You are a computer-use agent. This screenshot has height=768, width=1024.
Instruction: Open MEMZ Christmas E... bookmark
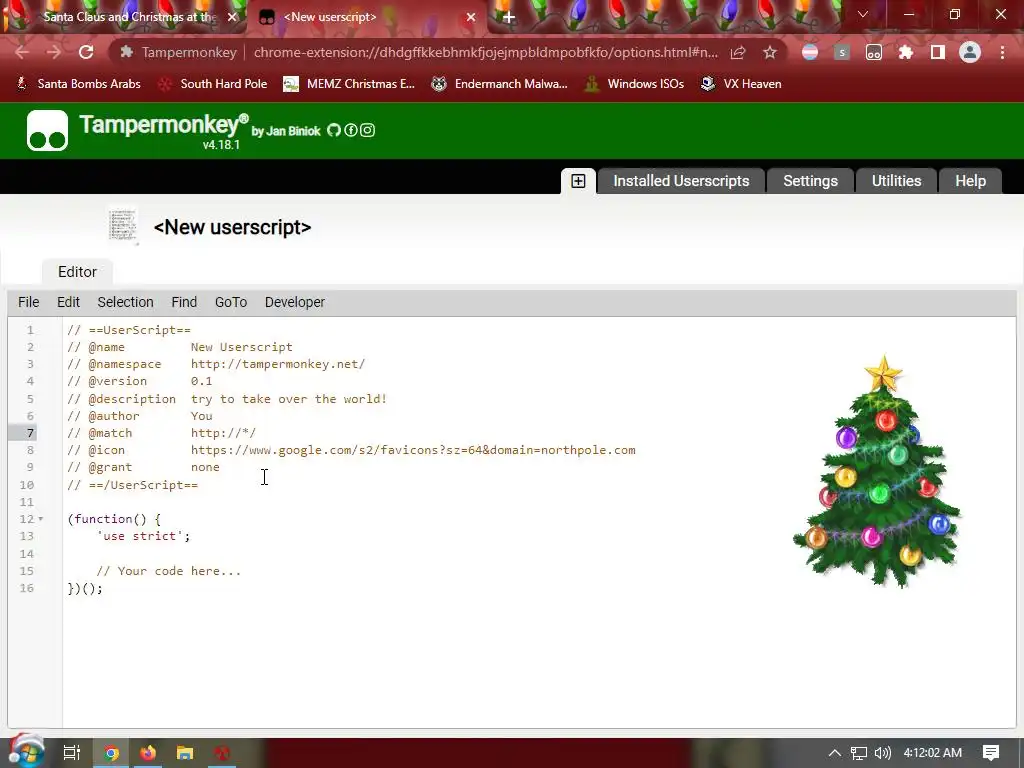[349, 84]
